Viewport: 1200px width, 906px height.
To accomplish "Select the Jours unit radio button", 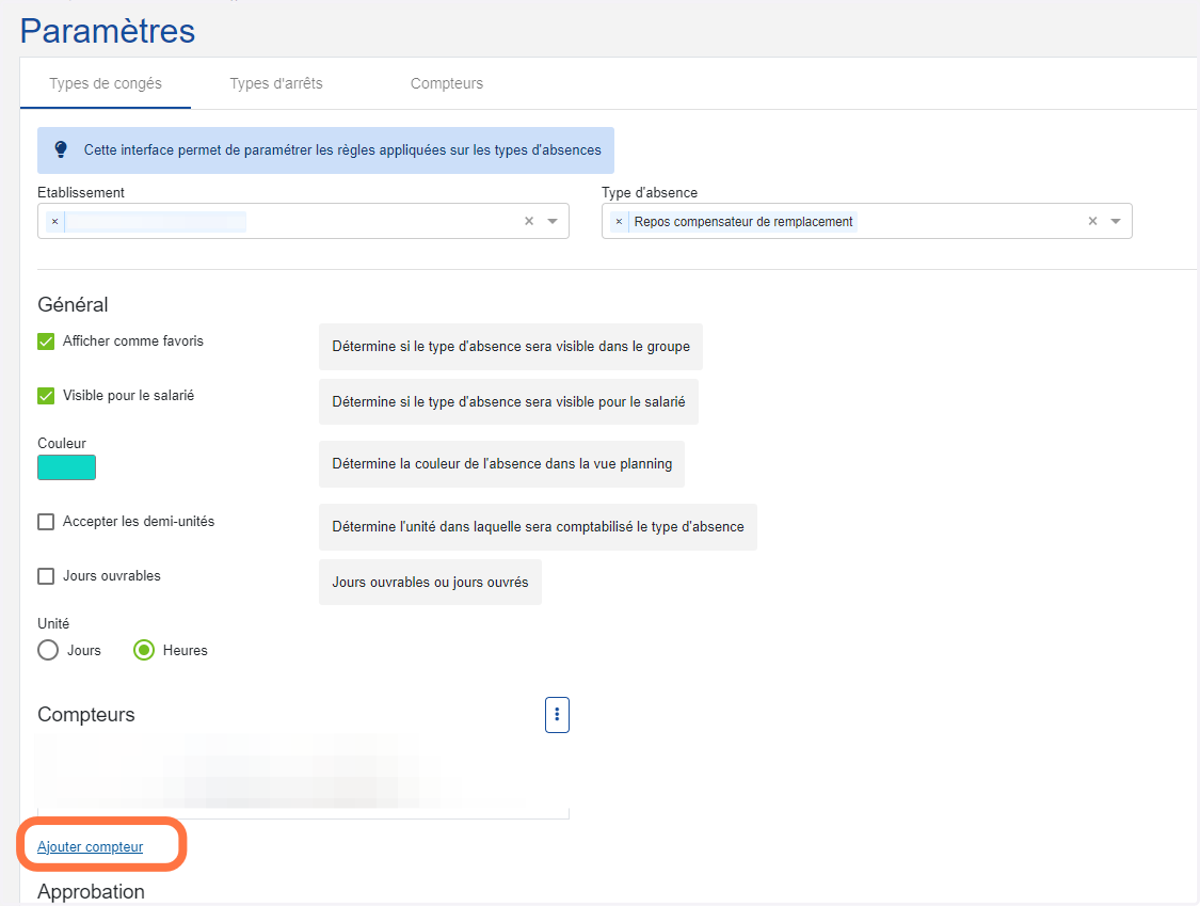I will [48, 651].
